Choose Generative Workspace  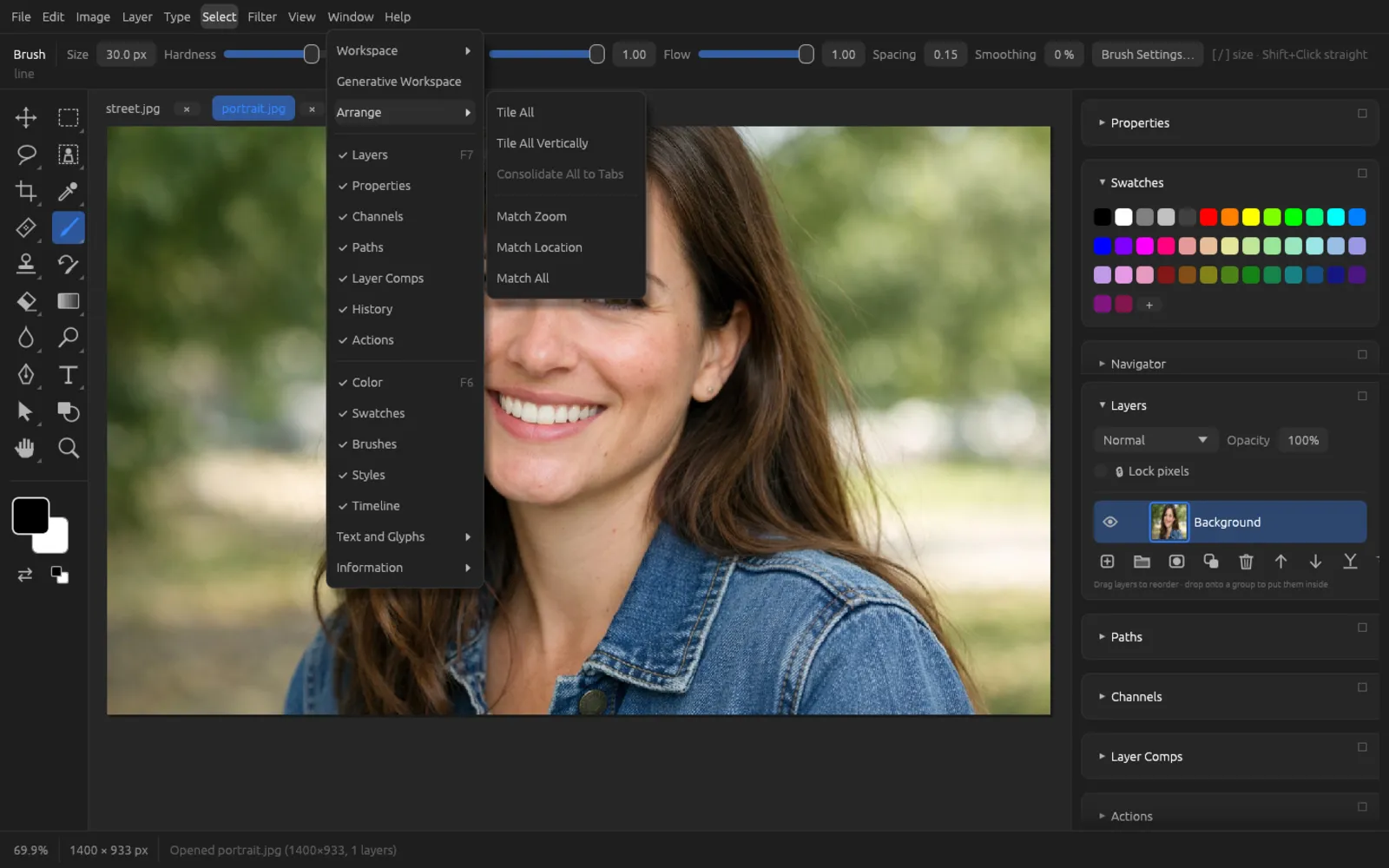tap(405, 82)
